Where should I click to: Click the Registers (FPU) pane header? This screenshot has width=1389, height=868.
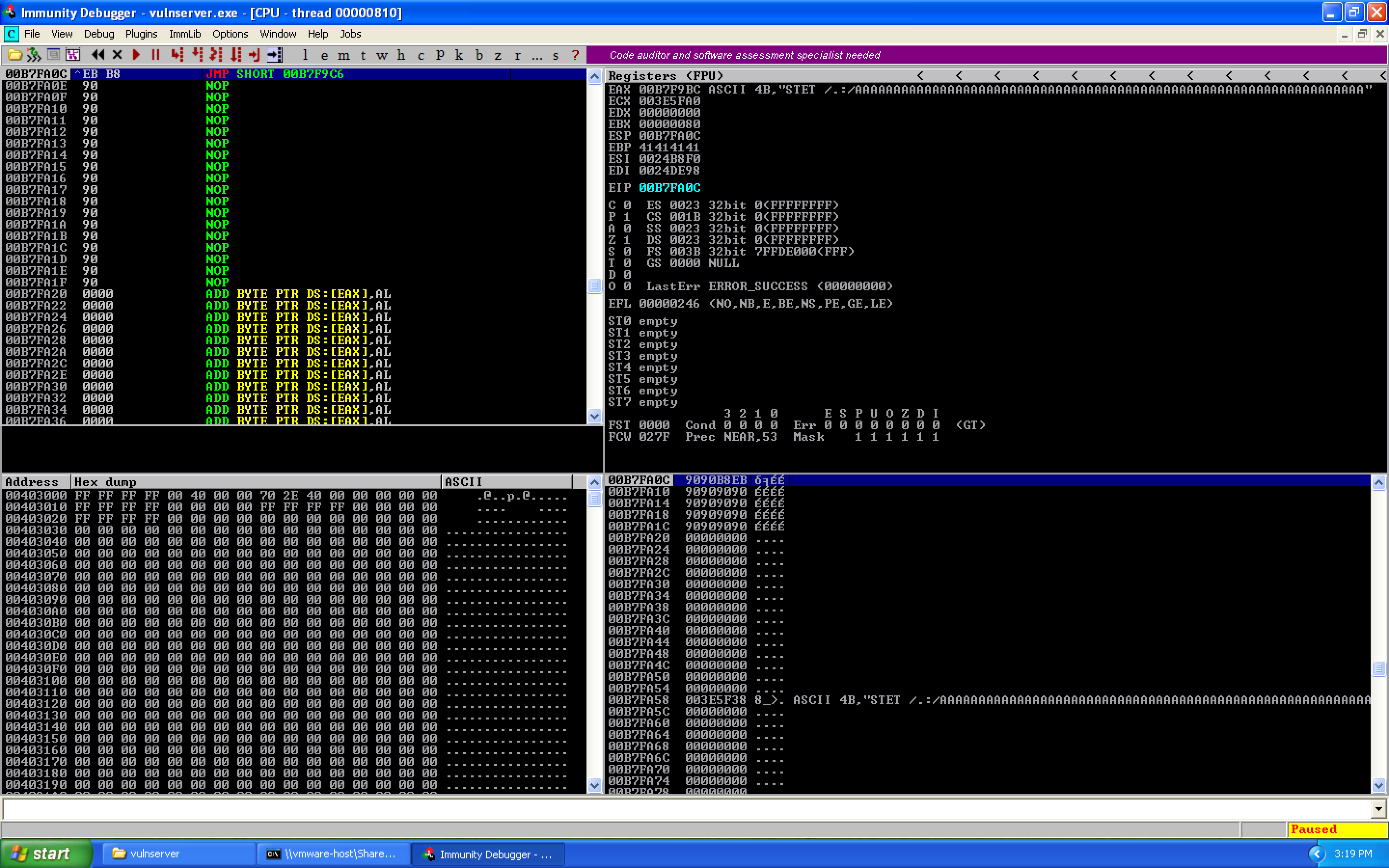(666, 76)
